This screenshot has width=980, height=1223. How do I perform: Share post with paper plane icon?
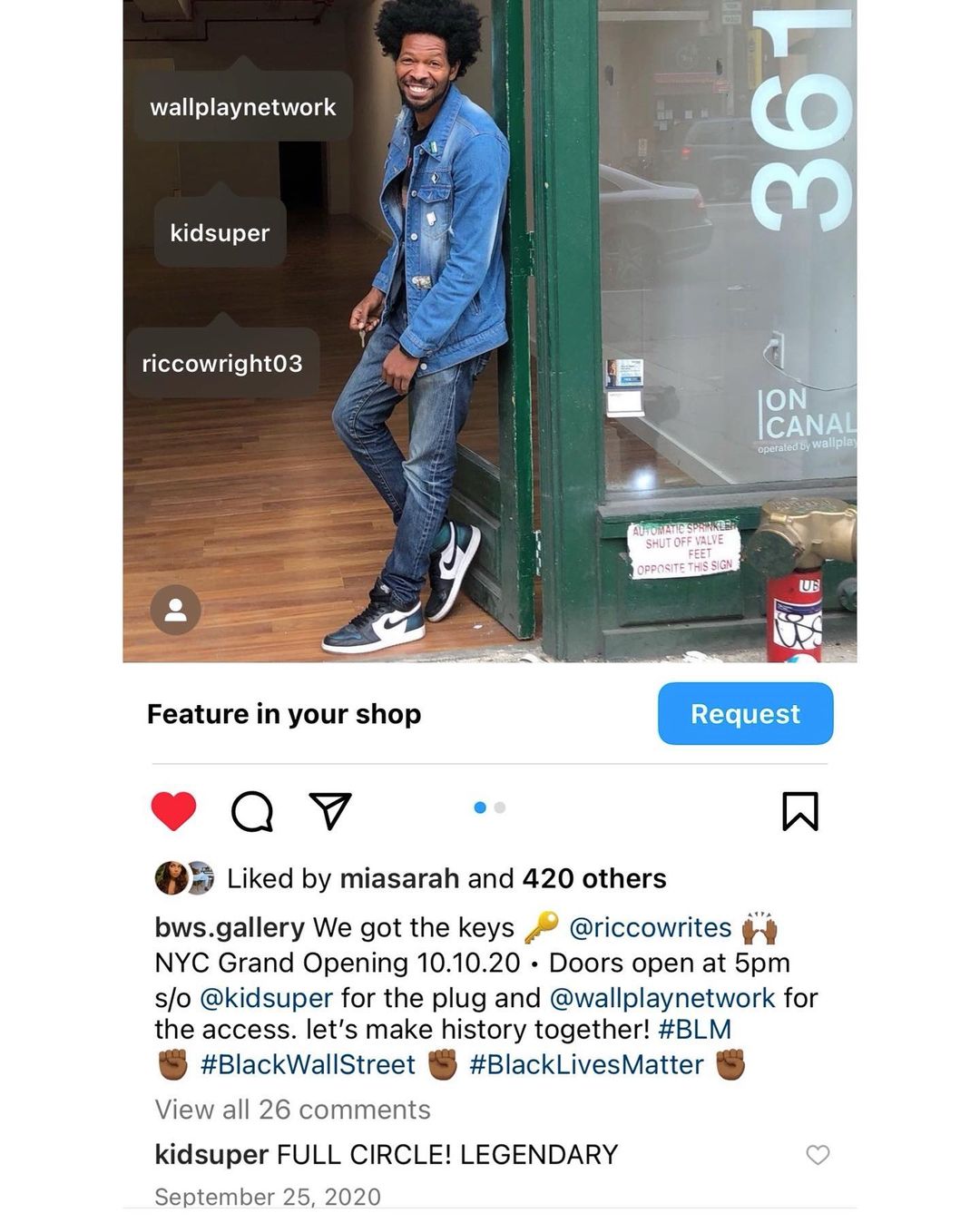330,810
